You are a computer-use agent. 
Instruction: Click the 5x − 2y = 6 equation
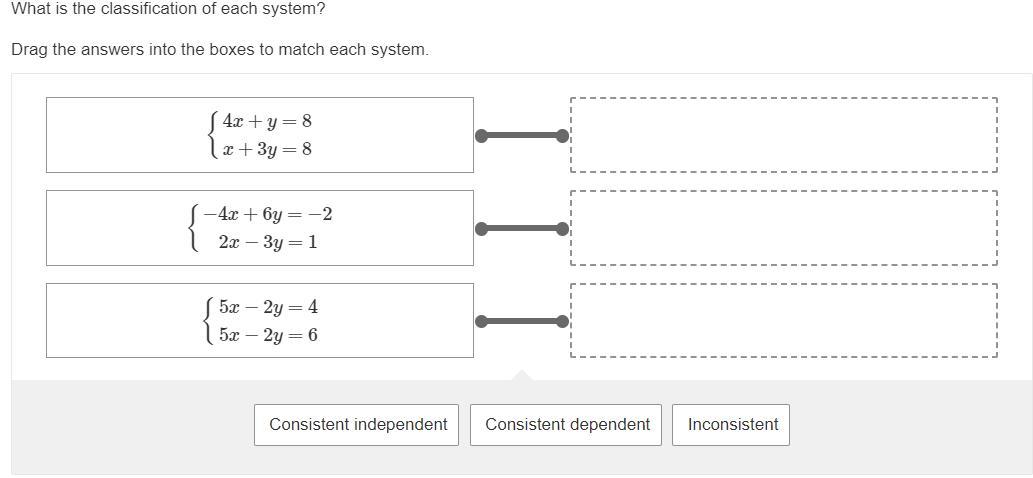pyautogui.click(x=268, y=335)
